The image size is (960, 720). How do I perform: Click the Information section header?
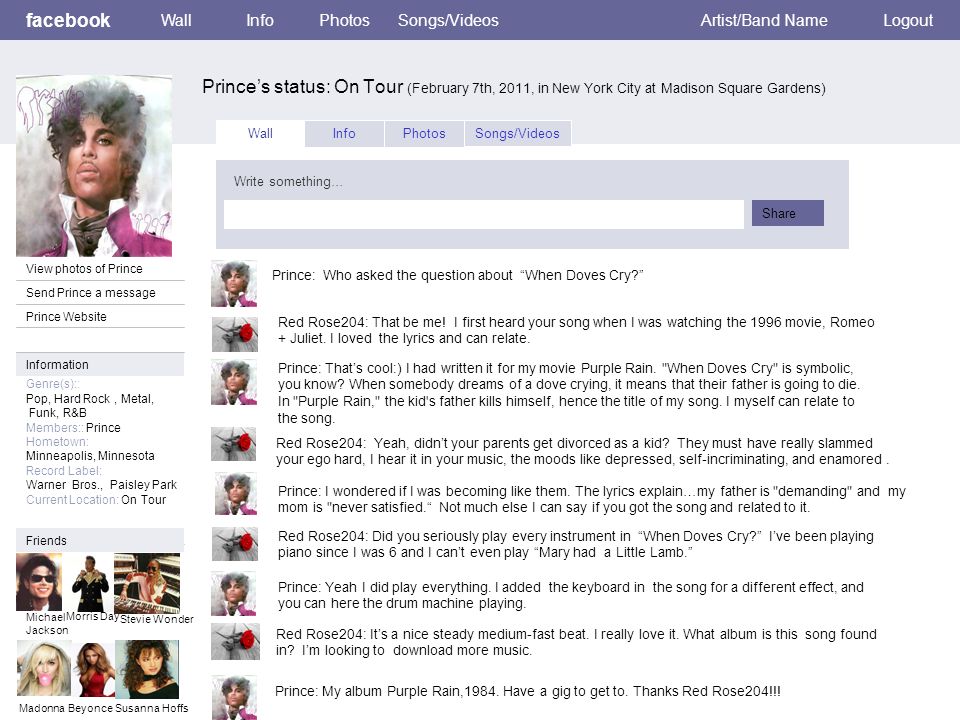[100, 364]
